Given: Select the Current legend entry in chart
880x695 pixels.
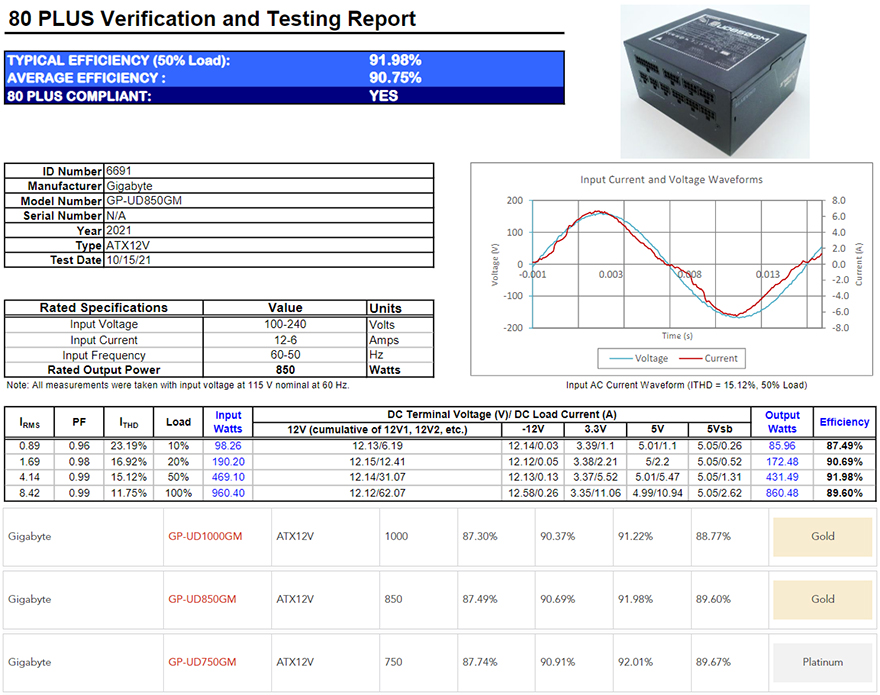Looking at the screenshot, I should pyautogui.click(x=711, y=358).
